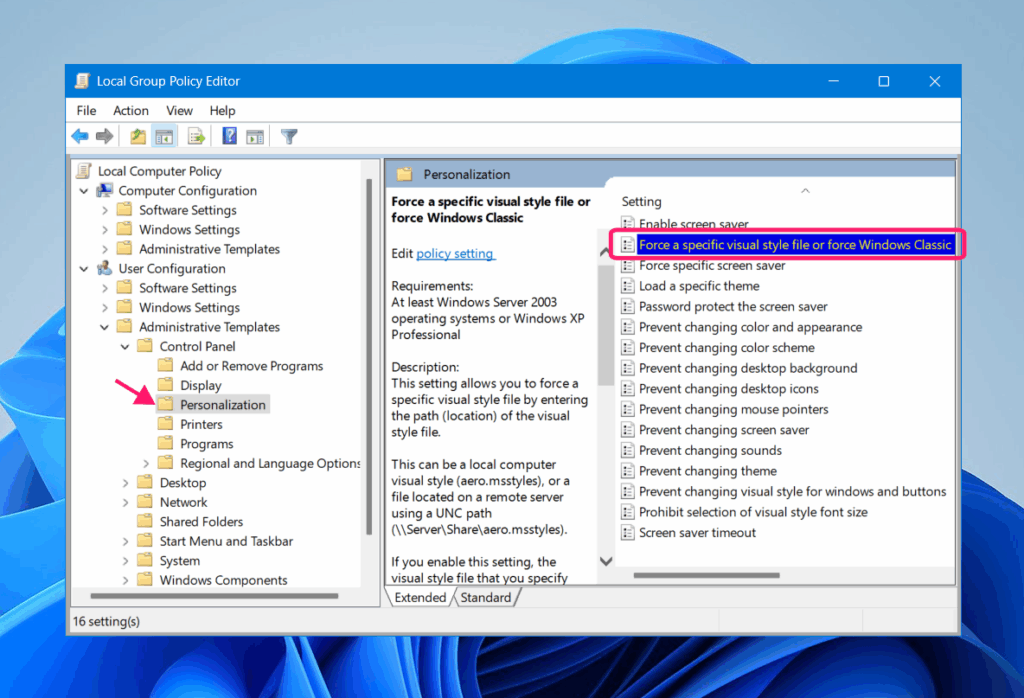This screenshot has height=698, width=1024.
Task: Select Prevent changing screen saver setting
Action: [724, 430]
